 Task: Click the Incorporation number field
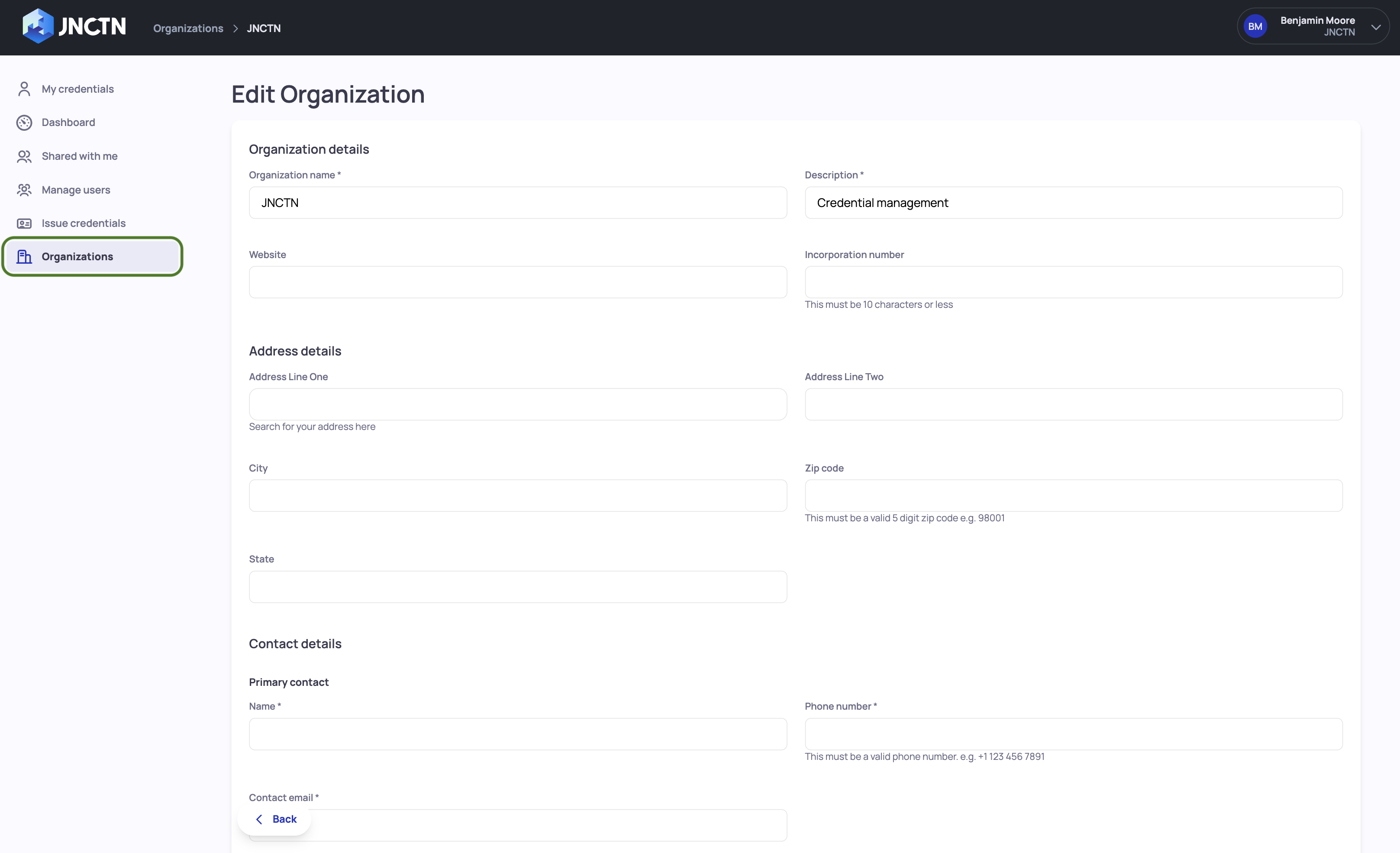(x=1073, y=282)
